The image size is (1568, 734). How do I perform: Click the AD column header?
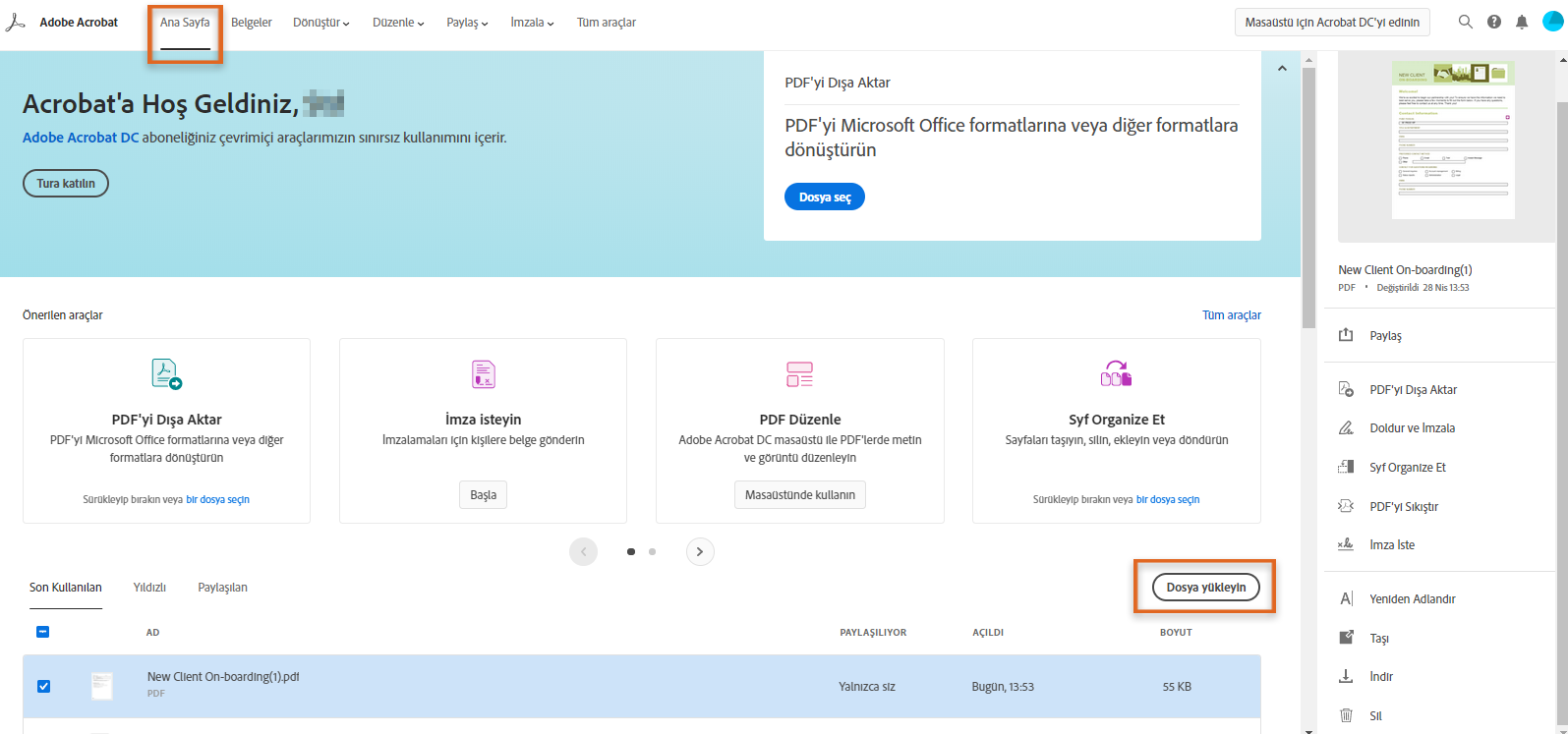[153, 633]
